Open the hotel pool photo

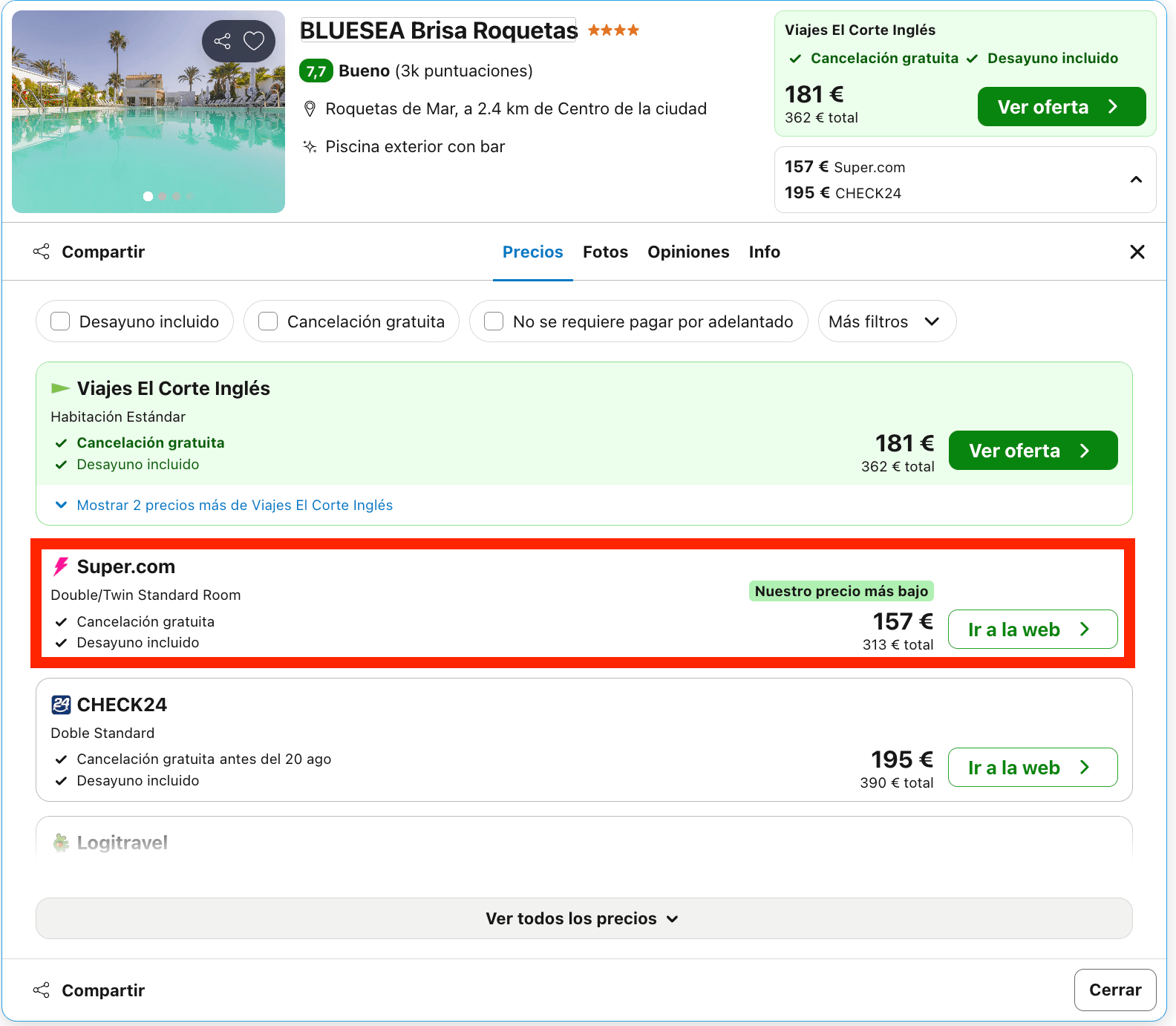click(148, 111)
